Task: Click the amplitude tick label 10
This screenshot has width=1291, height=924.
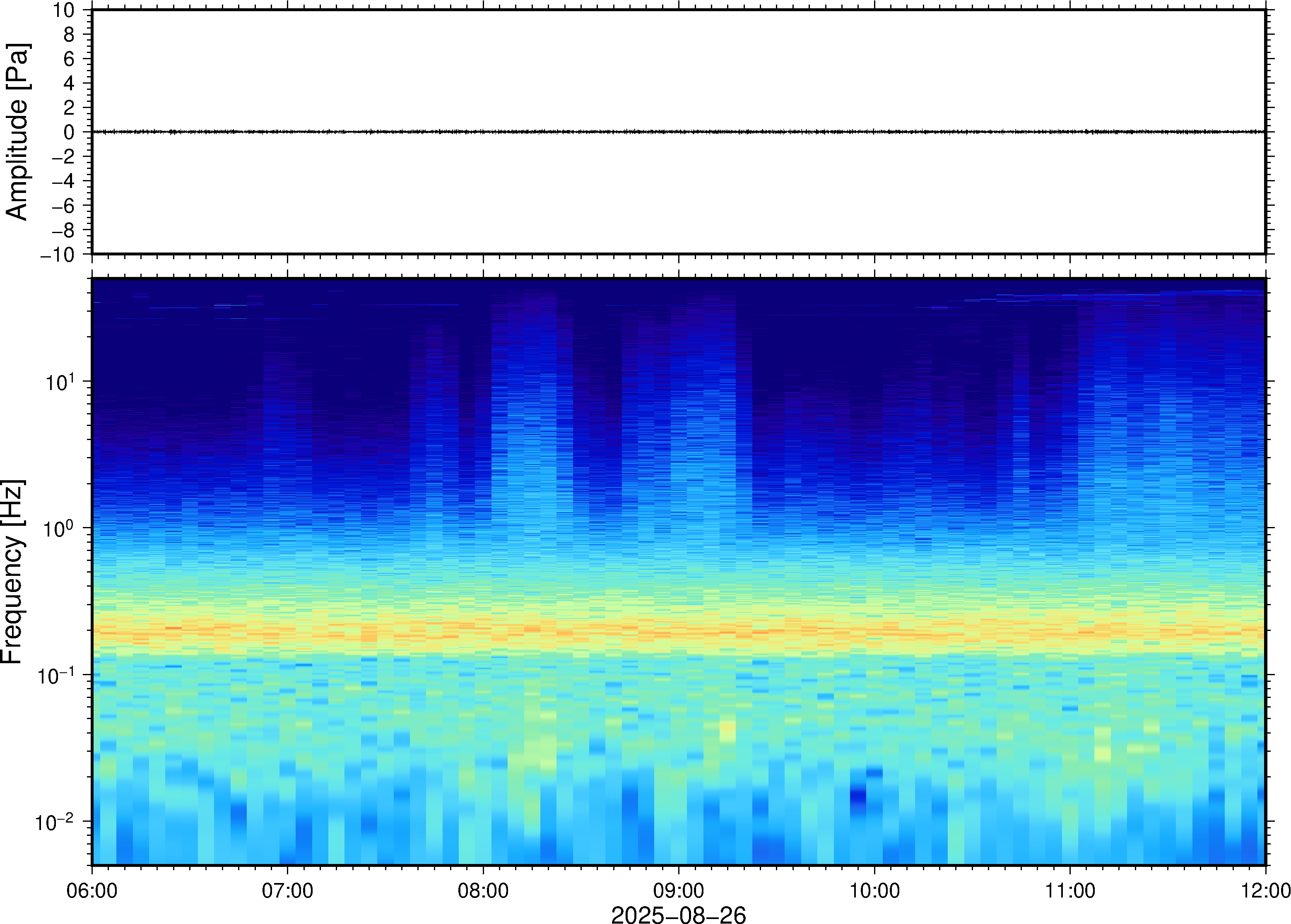Action: click(x=64, y=10)
